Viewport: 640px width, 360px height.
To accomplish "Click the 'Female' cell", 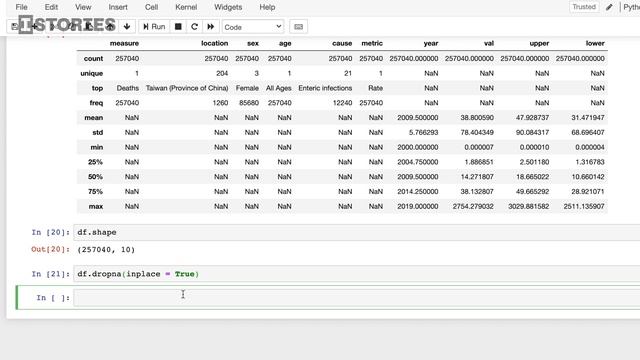I will (x=247, y=88).
